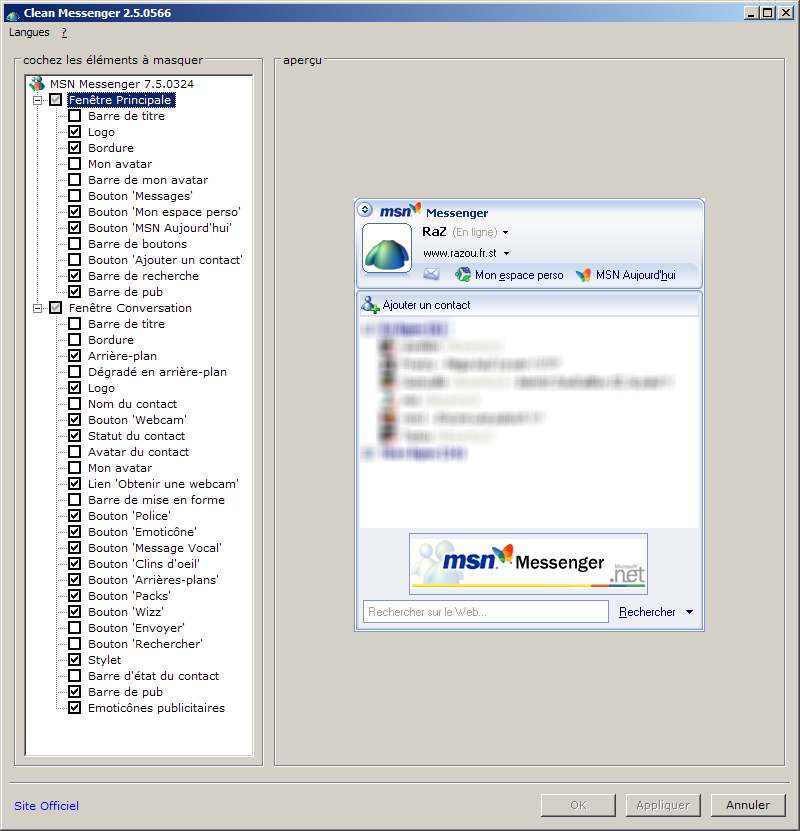800x831 pixels.
Task: Click 'Ajouter un contact' in preview
Action: (x=426, y=305)
